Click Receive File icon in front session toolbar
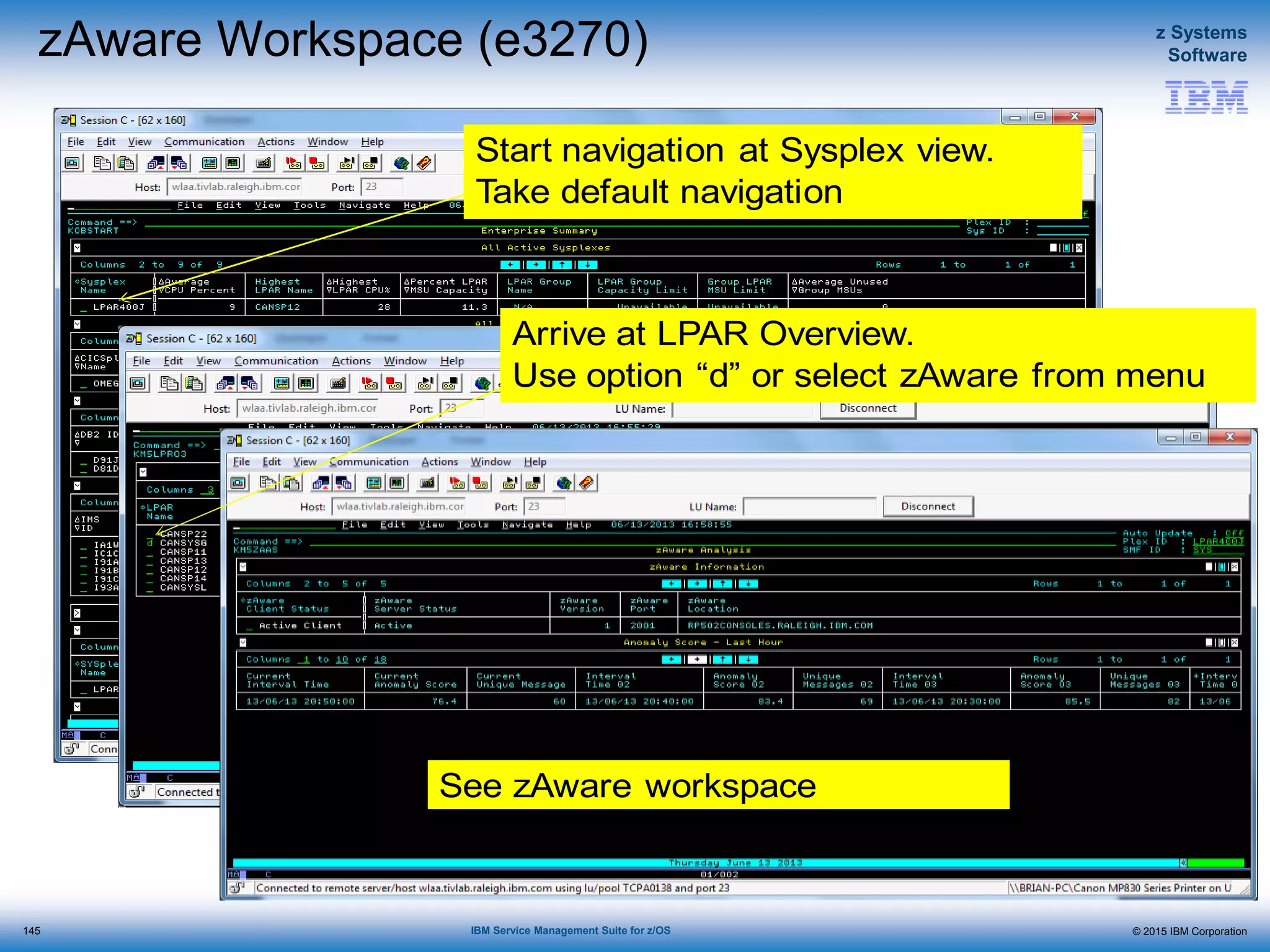Viewport: 1270px width, 952px height. (x=344, y=483)
